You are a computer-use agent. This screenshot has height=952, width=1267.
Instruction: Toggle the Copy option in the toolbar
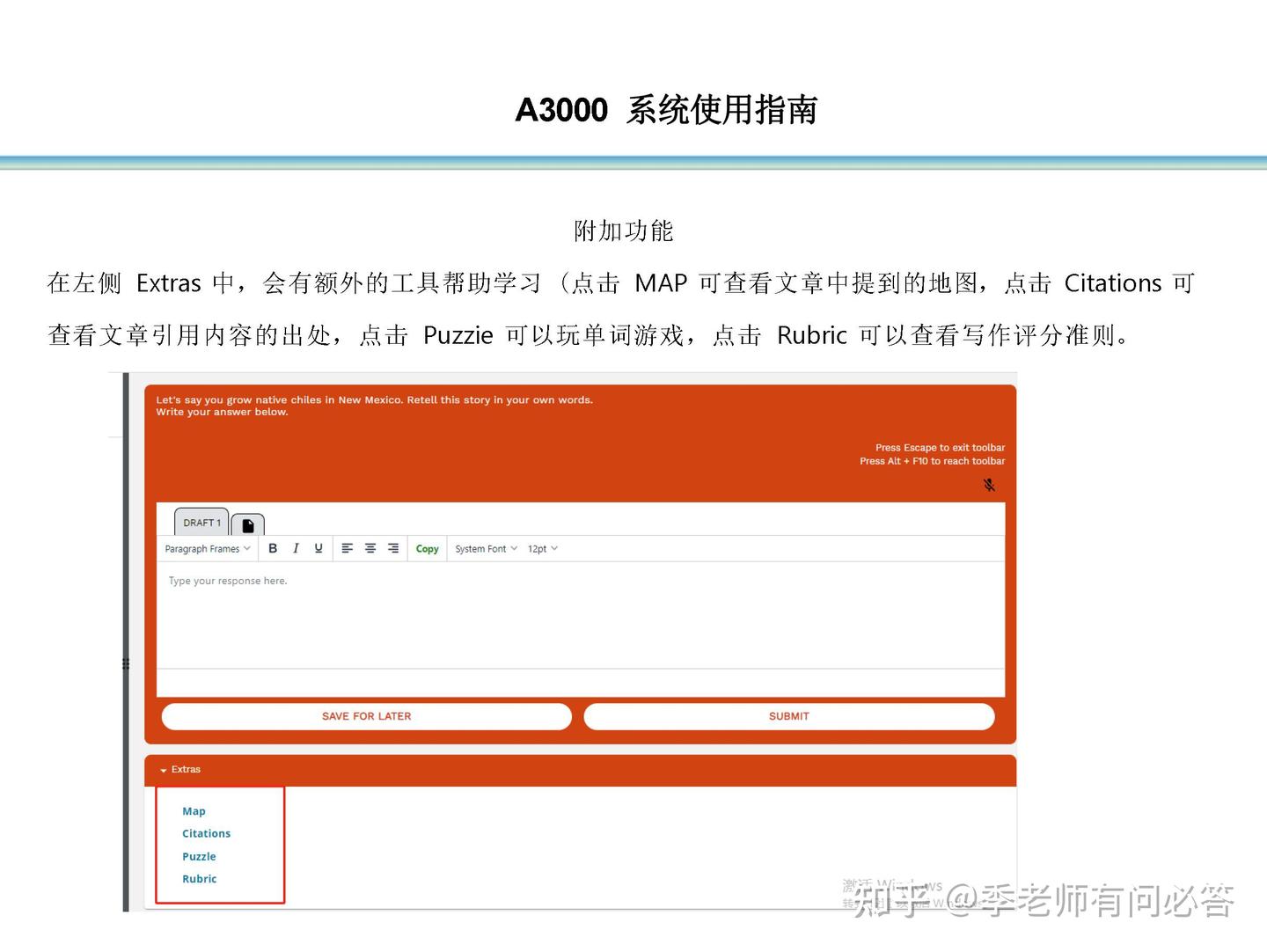[427, 548]
